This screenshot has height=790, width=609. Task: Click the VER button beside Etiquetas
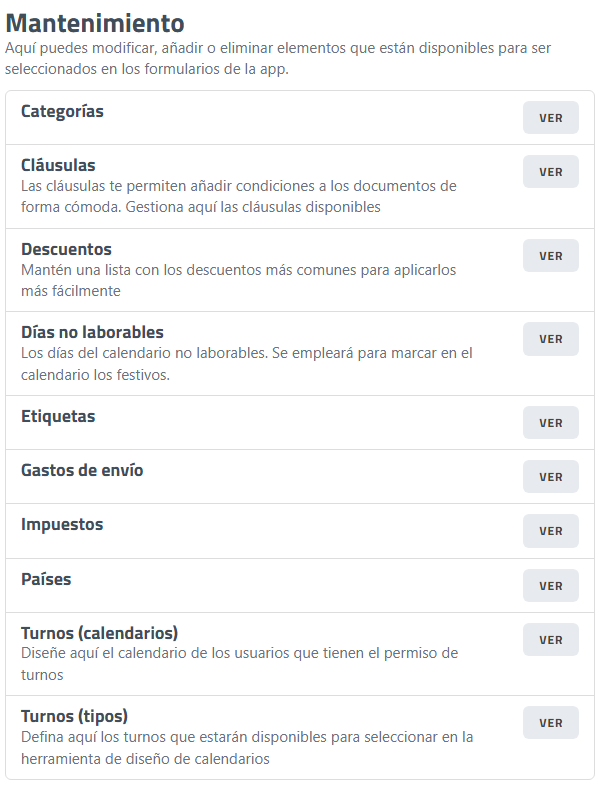[550, 423]
